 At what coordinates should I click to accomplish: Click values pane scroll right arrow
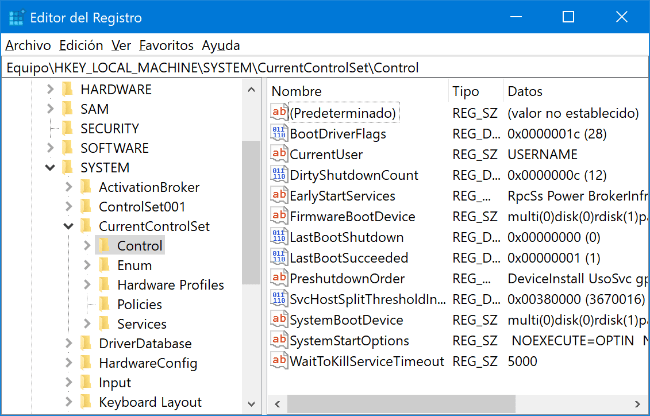point(638,404)
